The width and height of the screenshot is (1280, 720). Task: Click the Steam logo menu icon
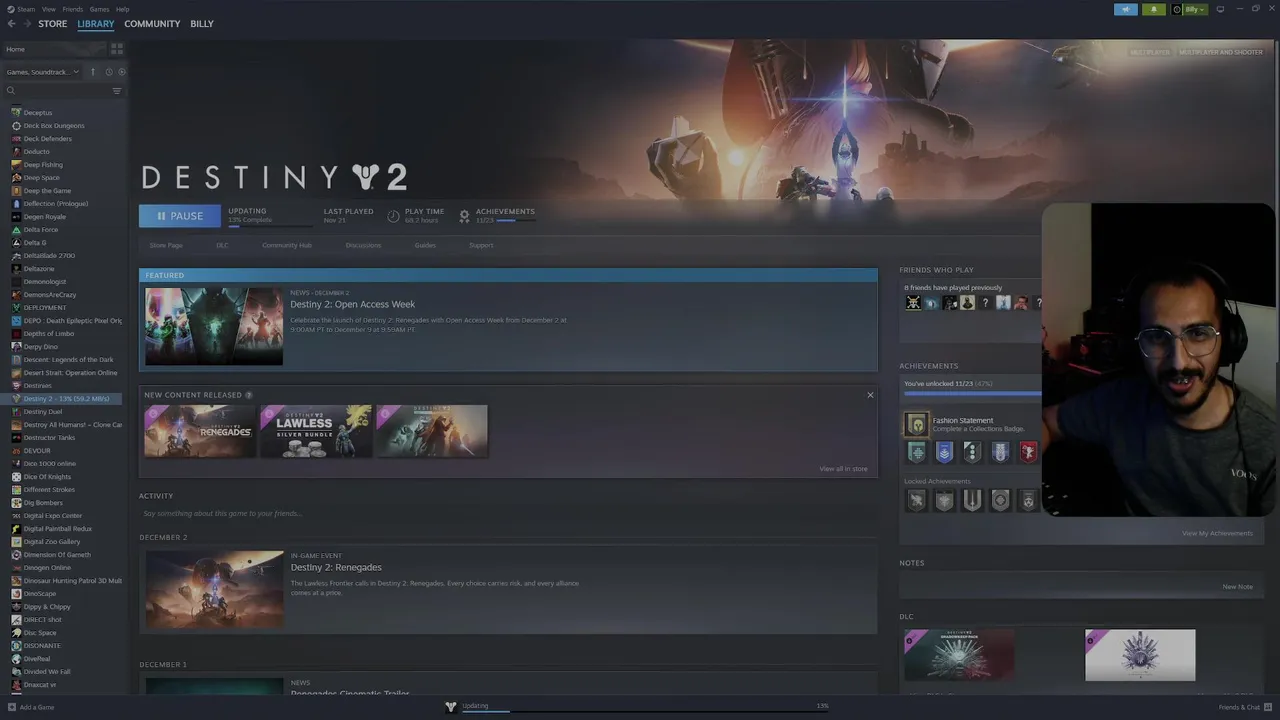[x=10, y=9]
